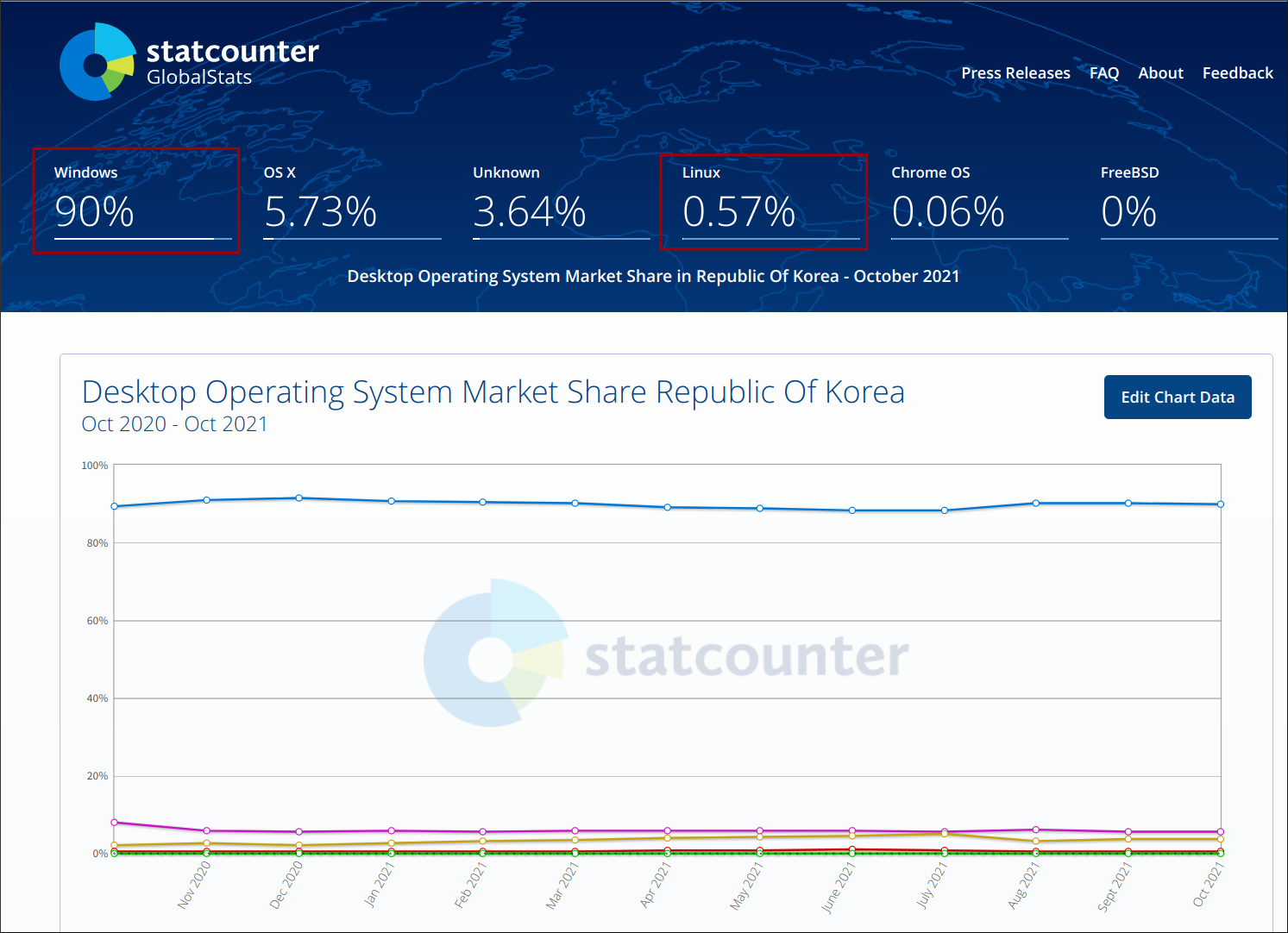The width and height of the screenshot is (1288, 933).
Task: Click the Mar 2021 x-axis label
Action: click(562, 886)
